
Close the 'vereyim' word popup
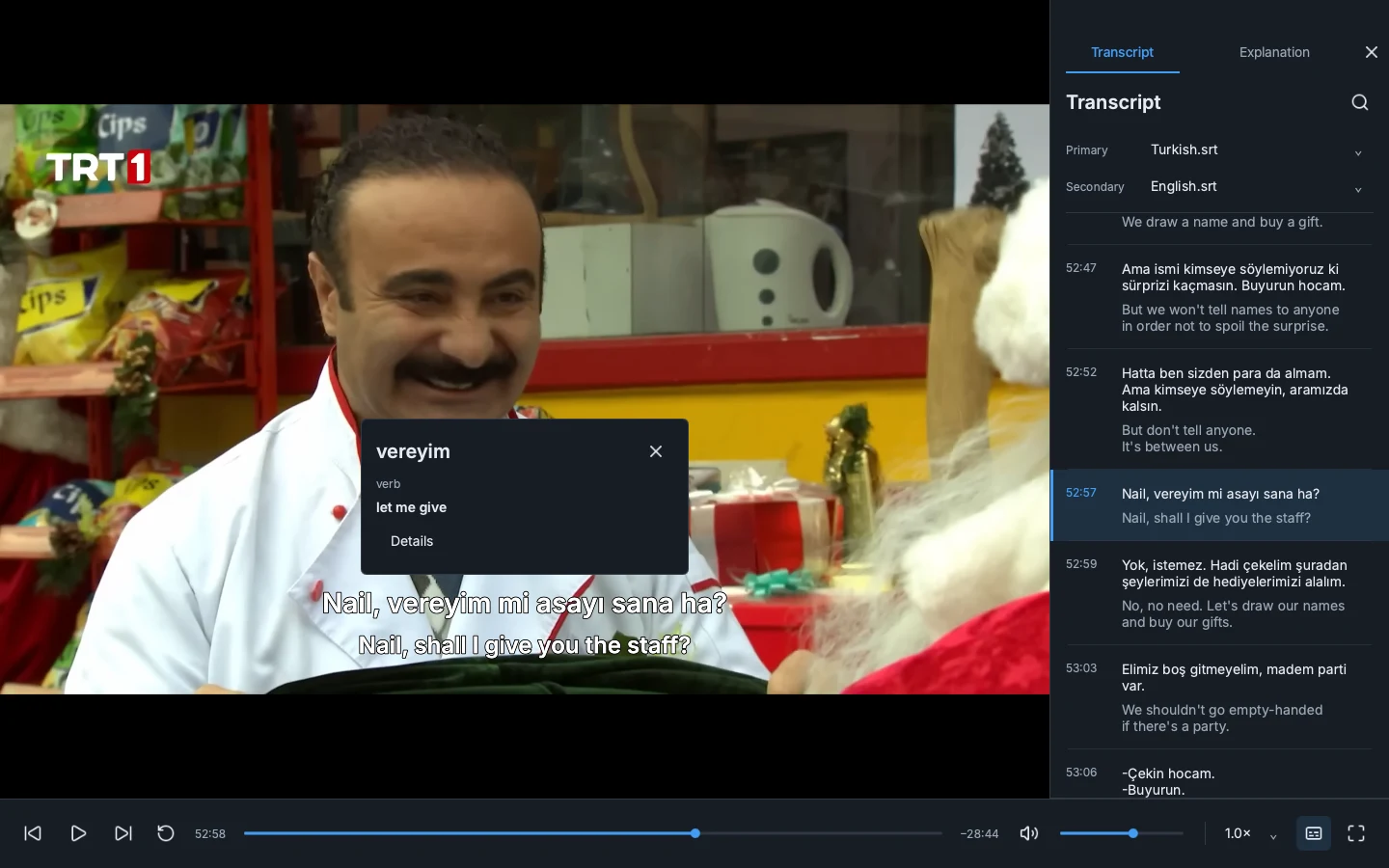click(656, 451)
